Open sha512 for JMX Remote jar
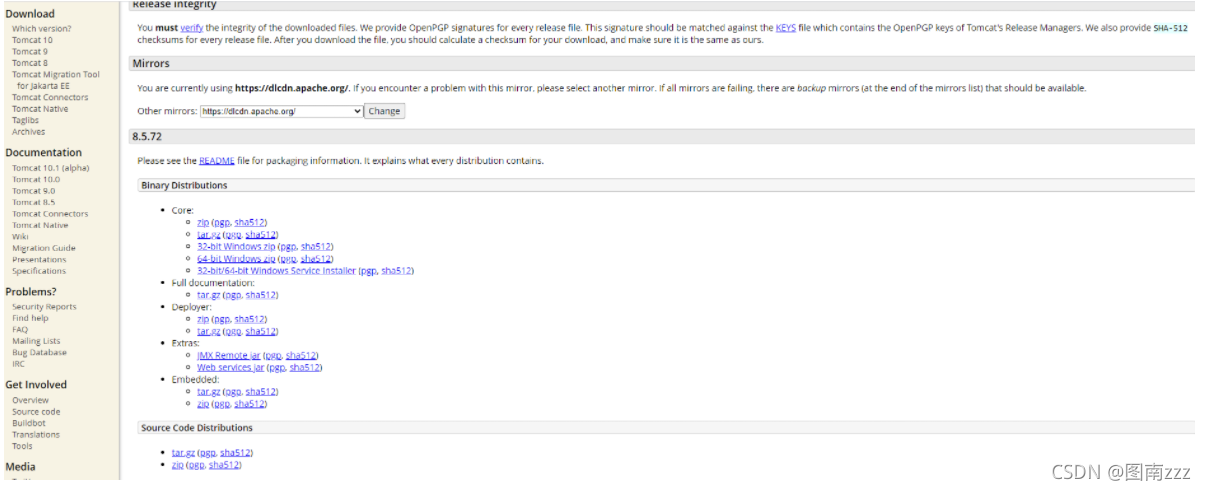This screenshot has width=1206, height=490. tap(301, 355)
